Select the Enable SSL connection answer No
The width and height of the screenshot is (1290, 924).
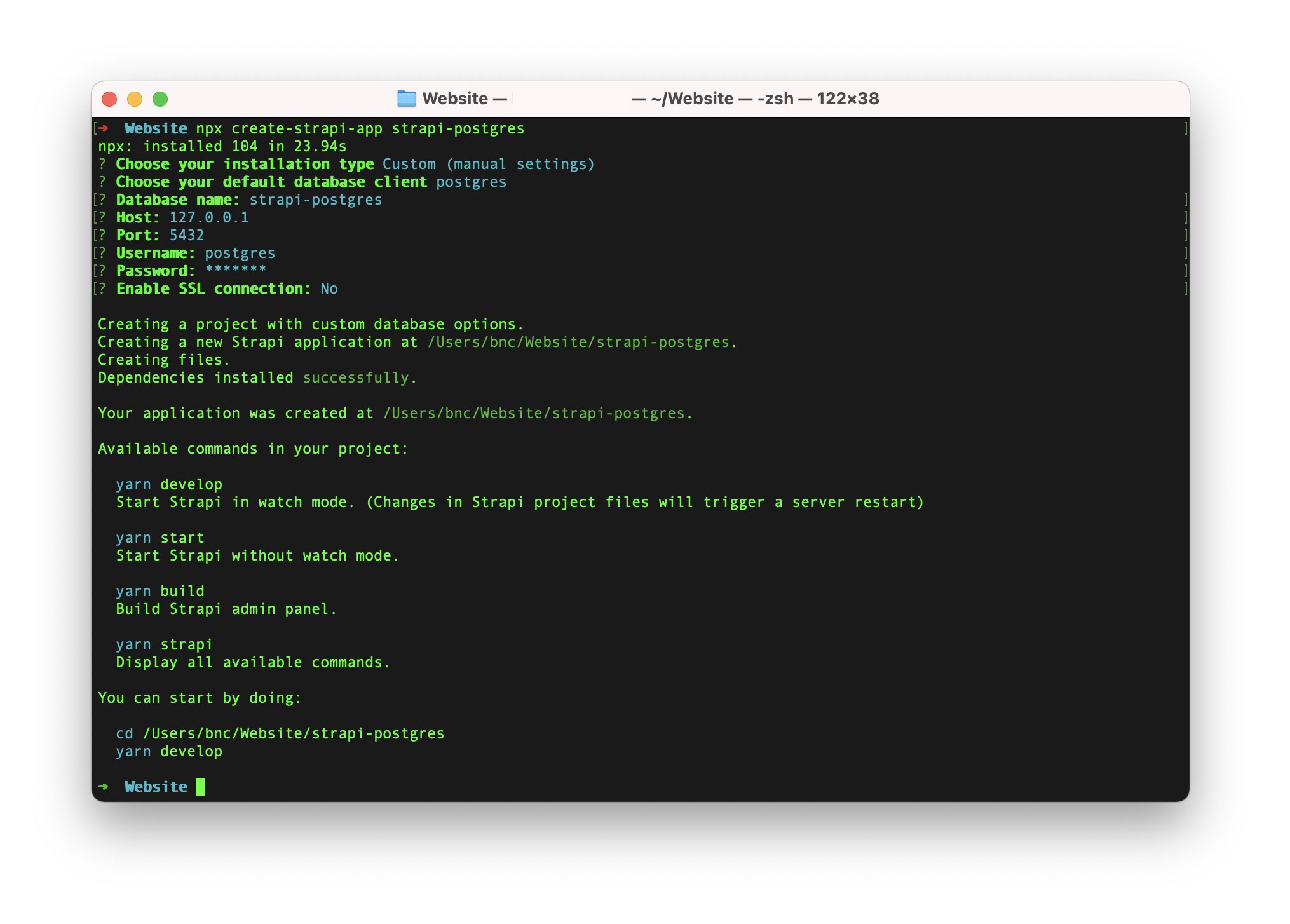328,289
